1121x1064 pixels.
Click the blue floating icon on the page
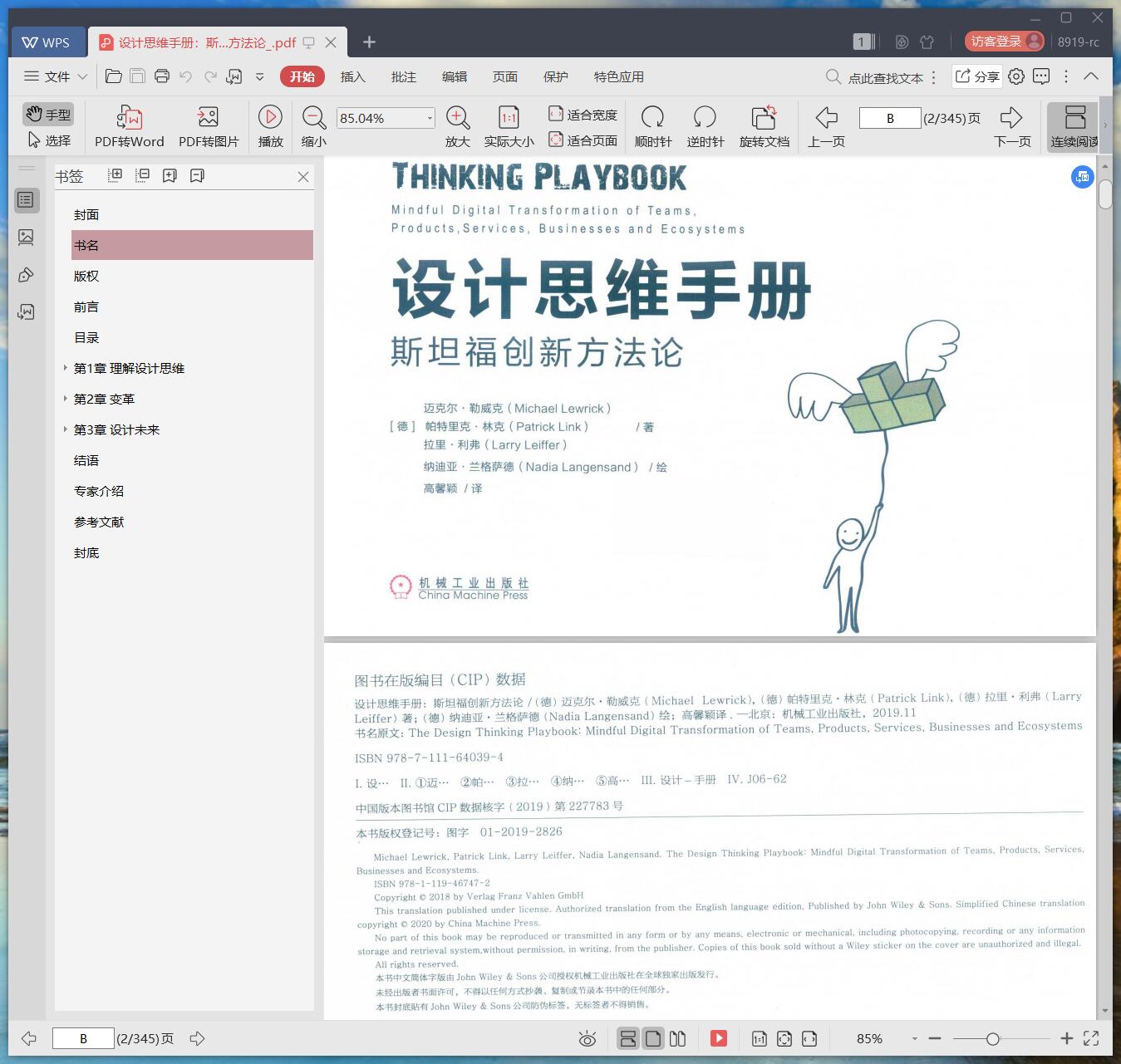pyautogui.click(x=1082, y=176)
